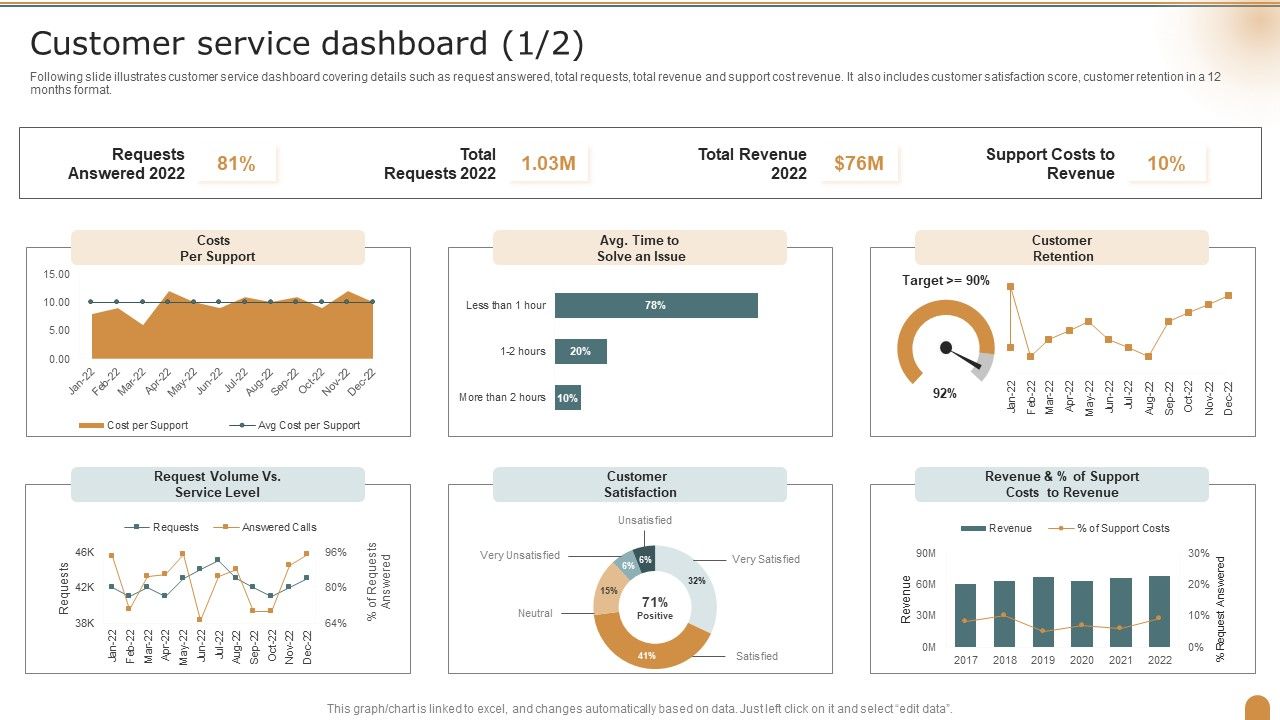
Task: Select the Request Volume Vs. Service Level header
Action: click(x=218, y=484)
